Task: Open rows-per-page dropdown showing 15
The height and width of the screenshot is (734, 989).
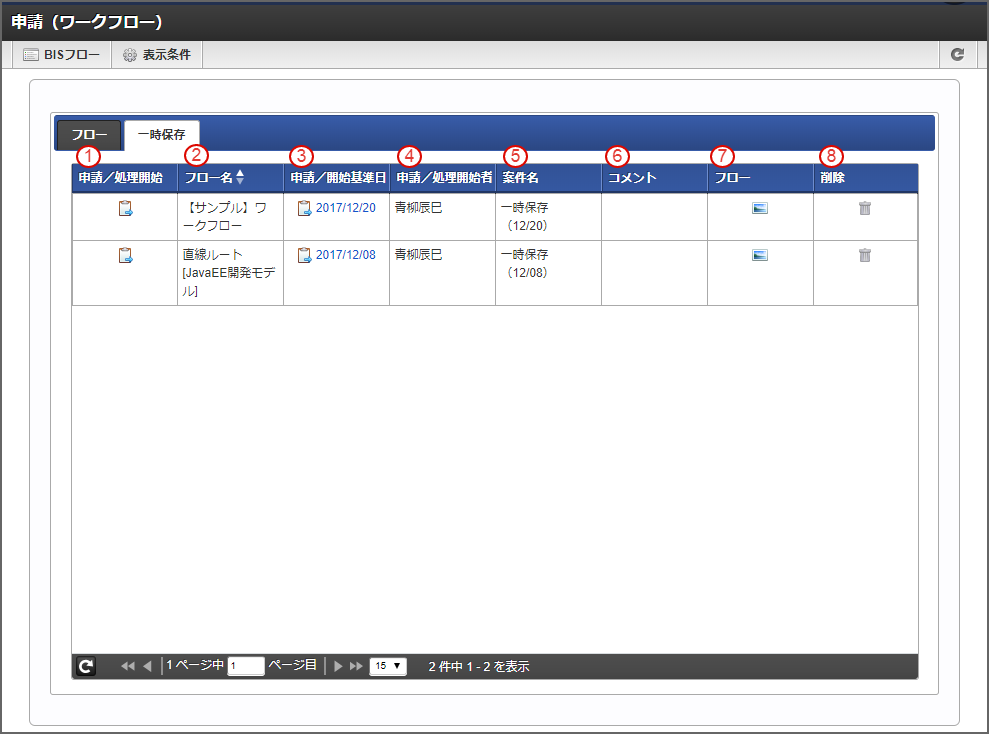Action: [x=388, y=666]
